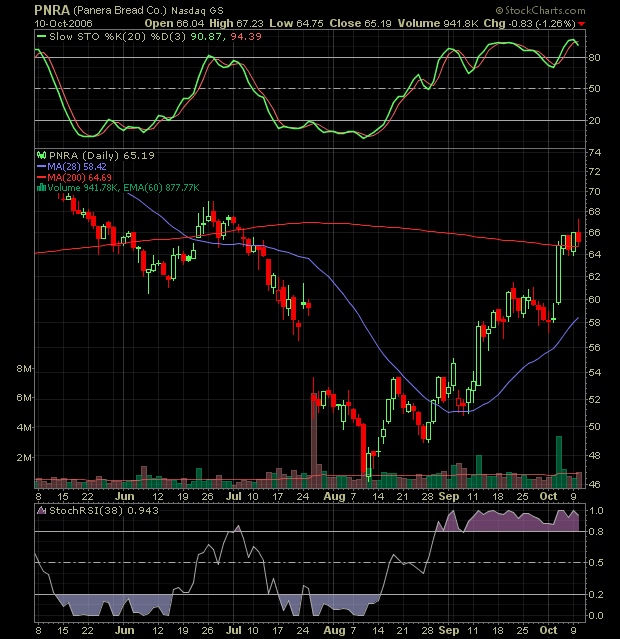This screenshot has height=639, width=620.
Task: Click the 46 price axis label
Action: click(594, 485)
